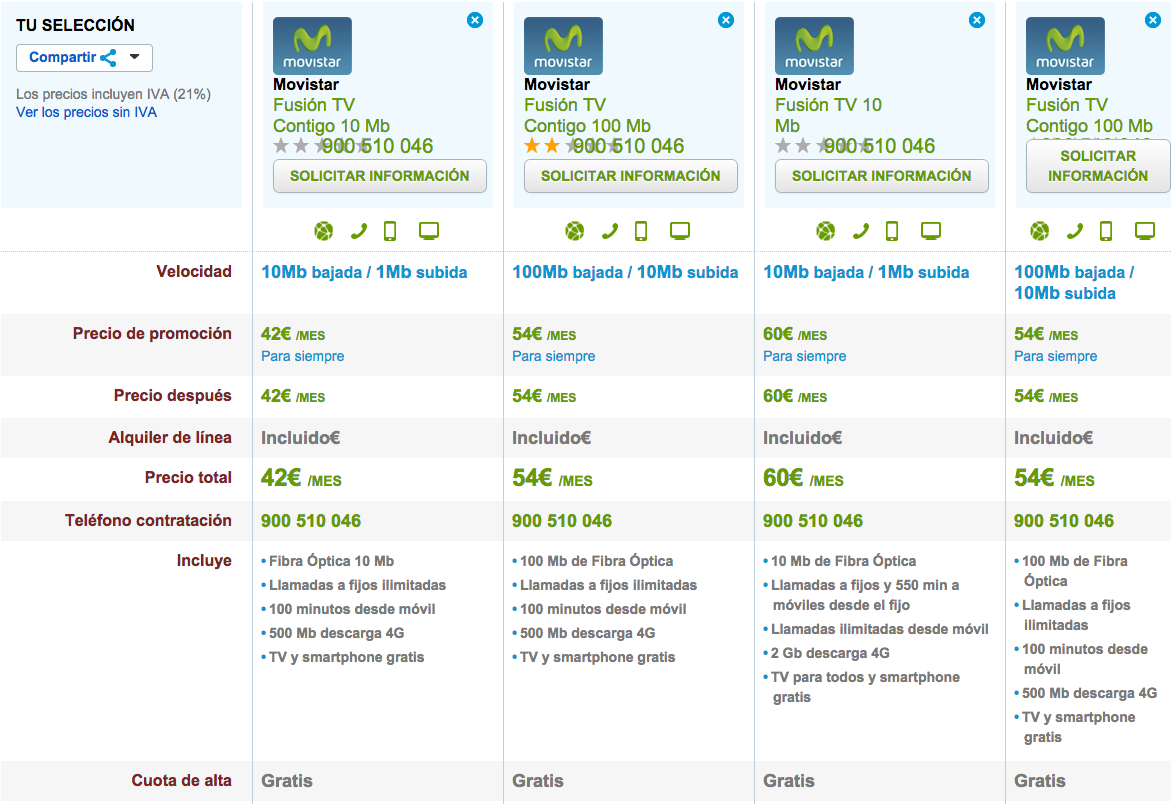1173x804 pixels.
Task: Click the contract phone 900 510 046 in third column
Action: (x=813, y=521)
